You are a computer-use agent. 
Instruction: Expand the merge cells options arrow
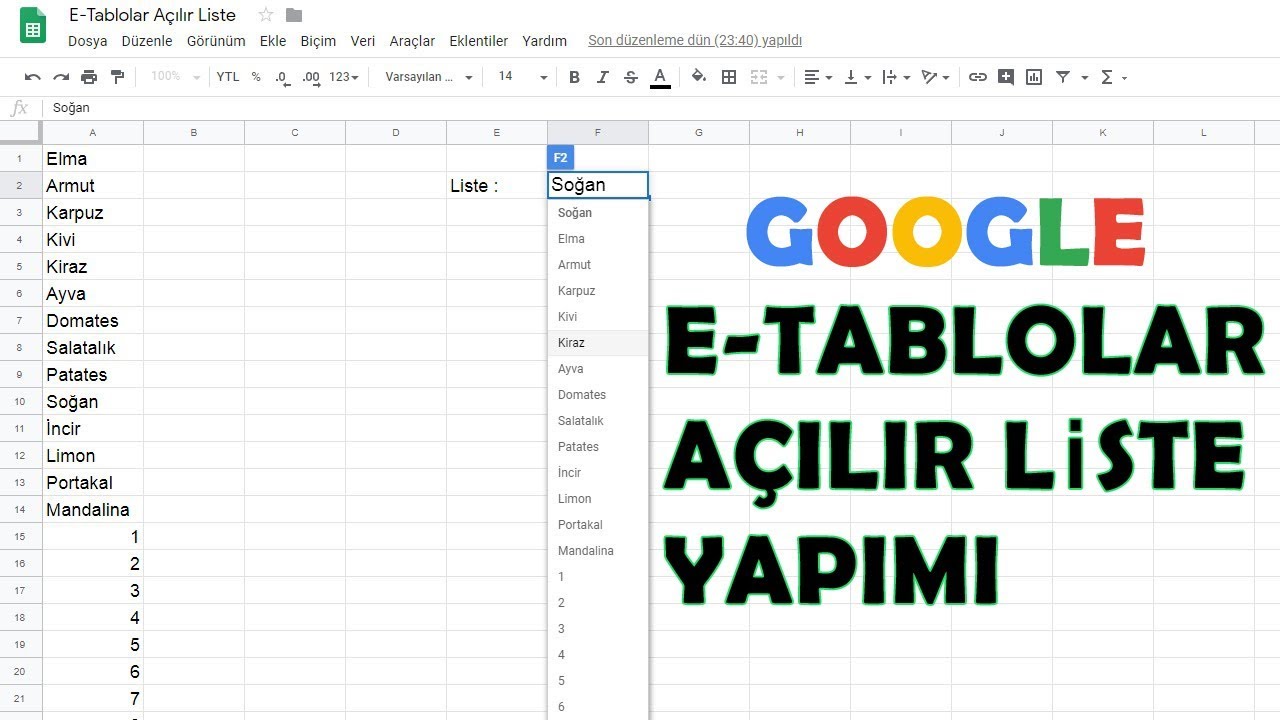781,77
